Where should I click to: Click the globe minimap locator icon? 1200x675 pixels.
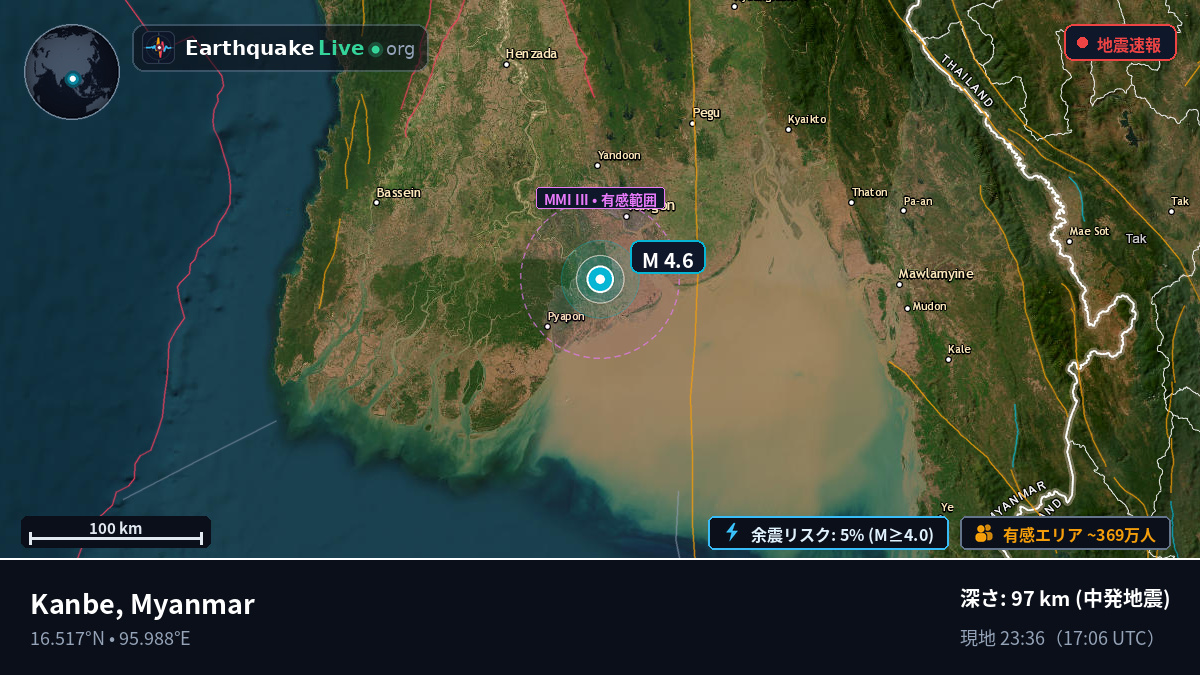click(x=72, y=78)
